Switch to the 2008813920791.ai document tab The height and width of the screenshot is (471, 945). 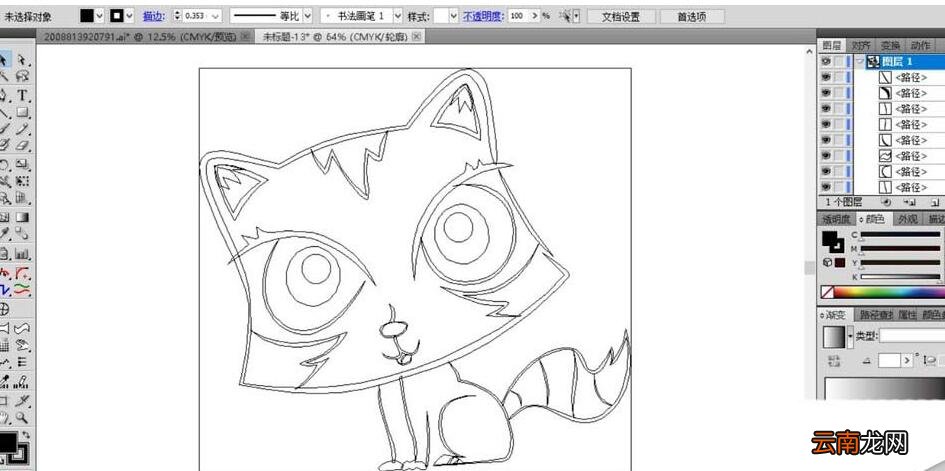pos(139,37)
